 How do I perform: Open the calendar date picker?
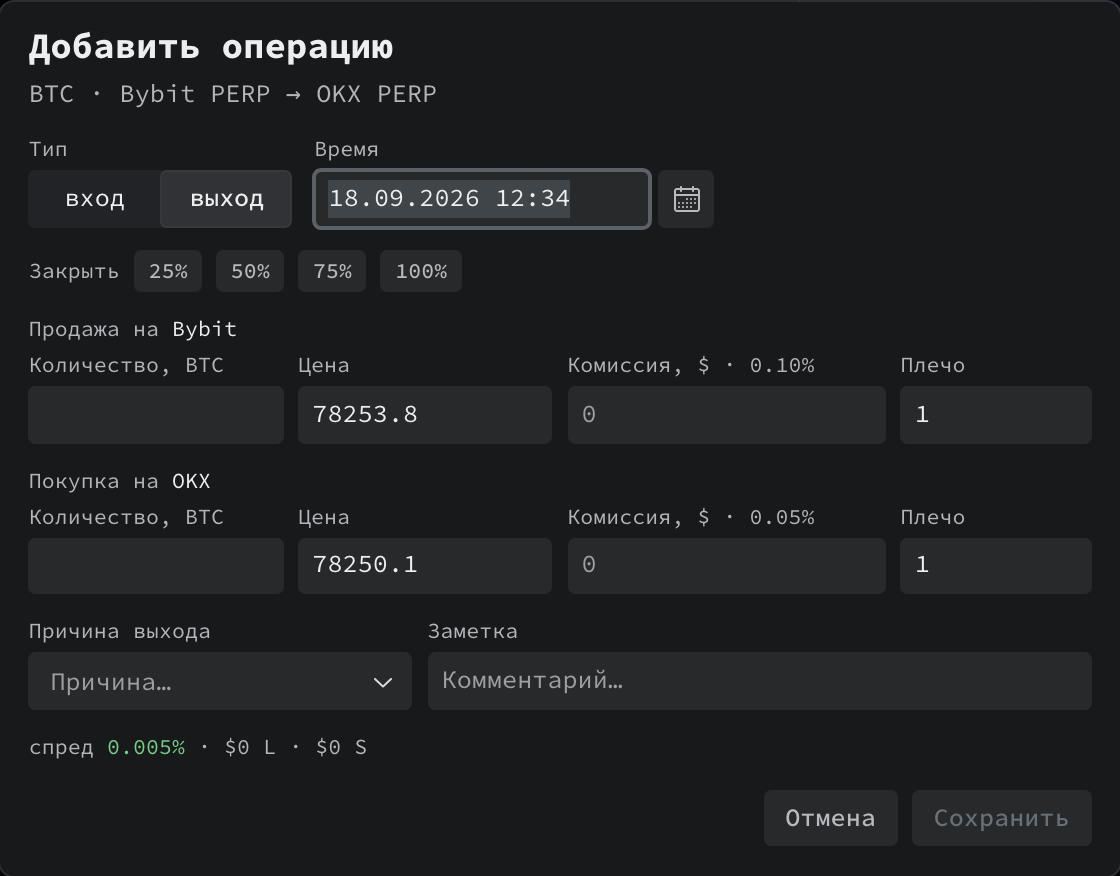pos(686,199)
